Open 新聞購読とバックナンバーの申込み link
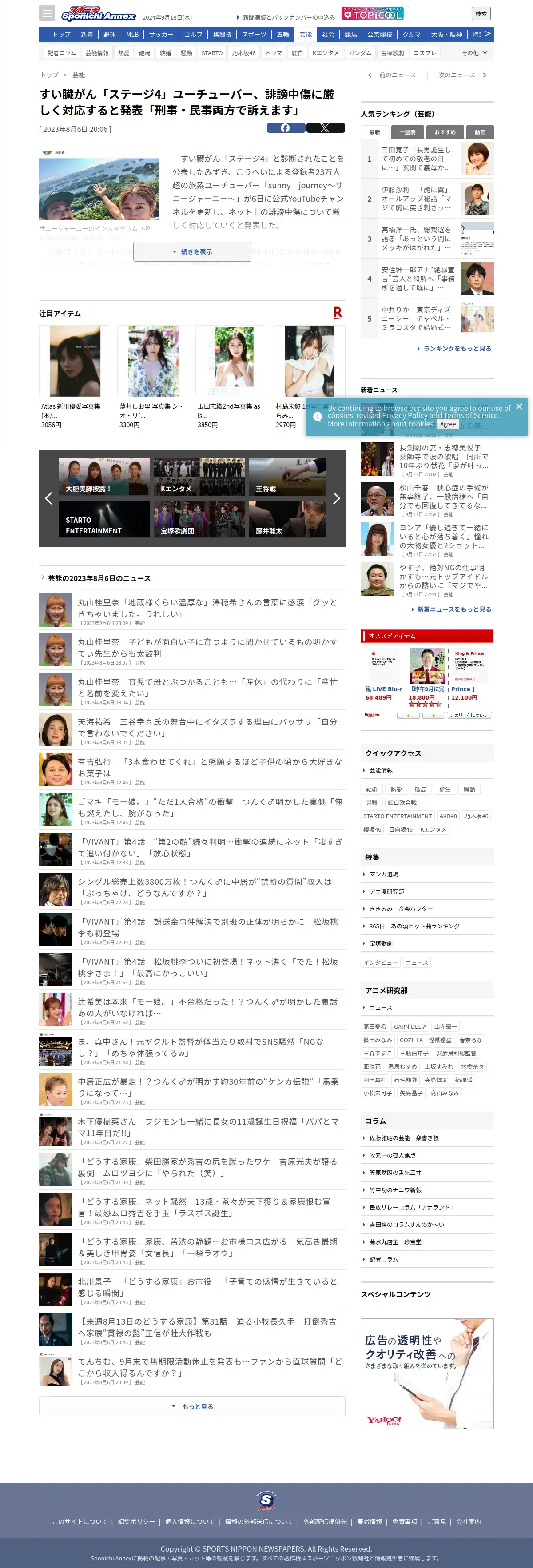This screenshot has height=1568, width=533. tap(288, 17)
